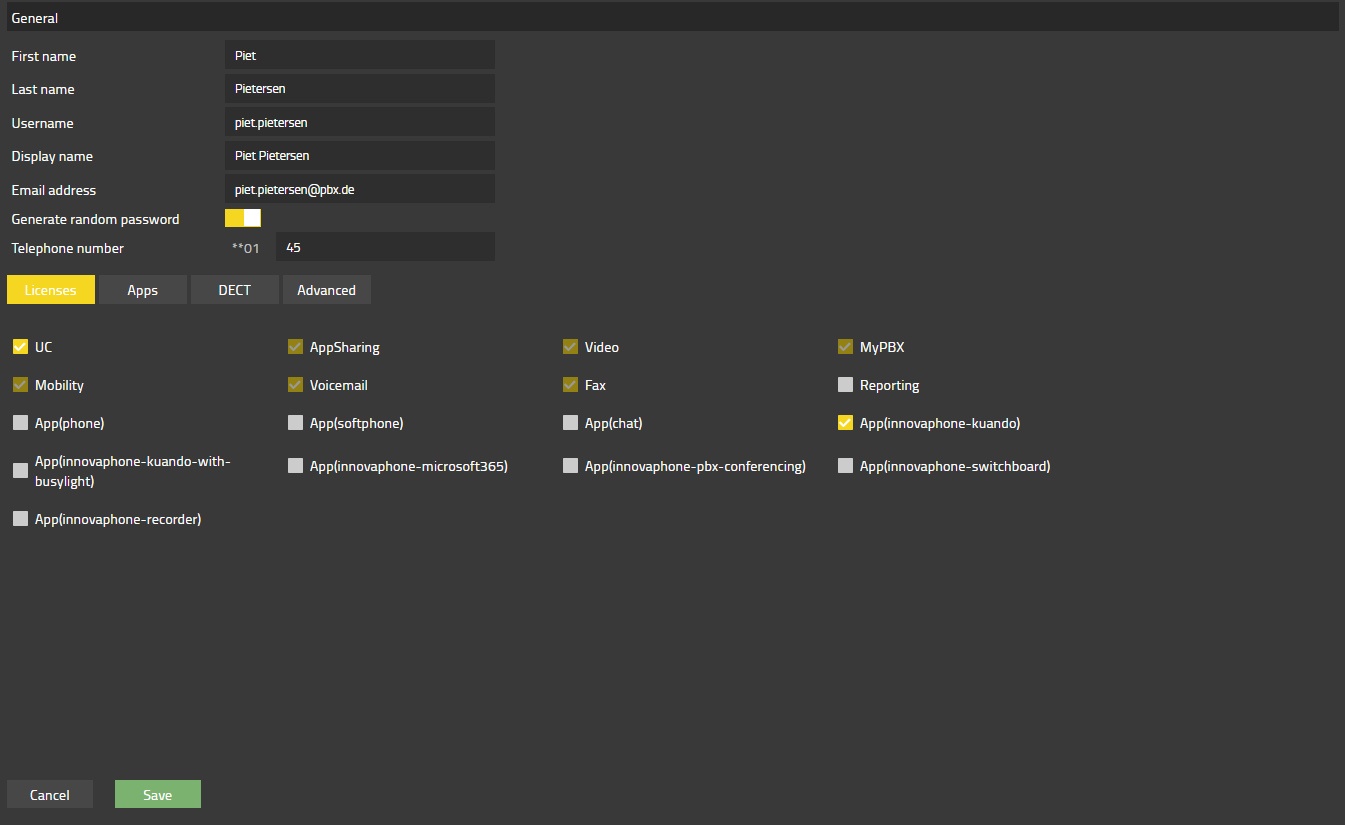Switch to the Apps tab
This screenshot has width=1345, height=825.
click(143, 290)
